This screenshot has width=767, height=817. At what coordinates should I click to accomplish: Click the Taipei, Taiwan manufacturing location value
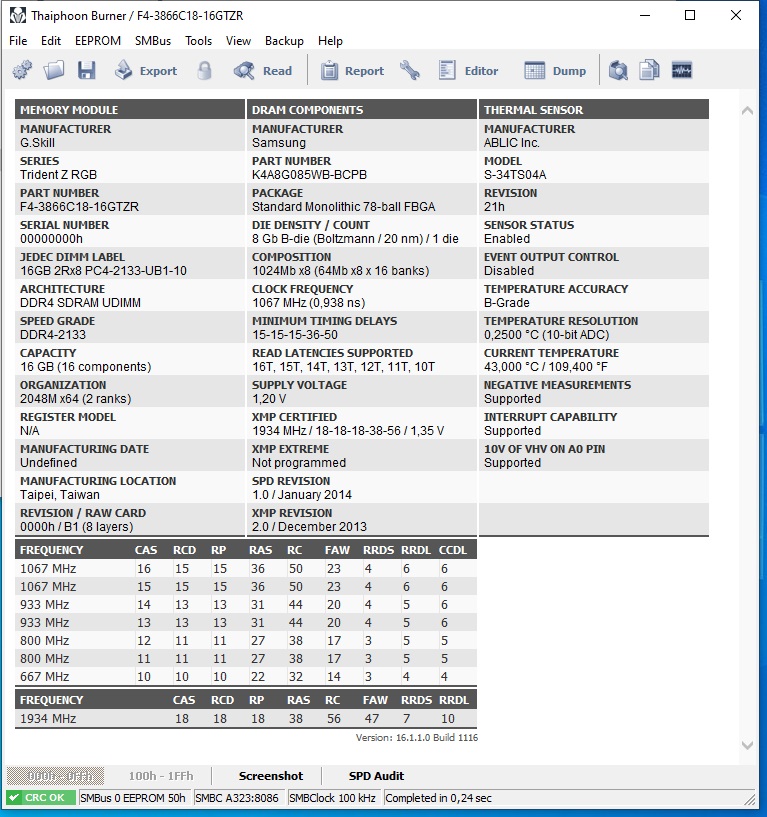tap(60, 495)
